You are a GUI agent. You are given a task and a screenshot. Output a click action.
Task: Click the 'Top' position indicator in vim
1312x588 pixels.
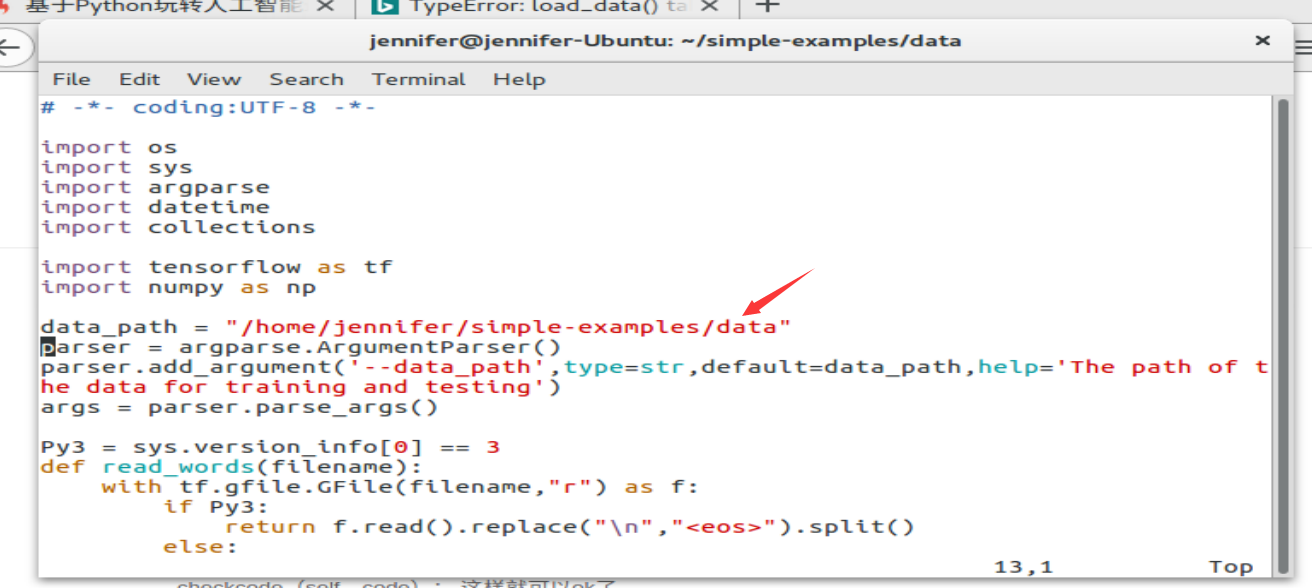(x=1231, y=567)
